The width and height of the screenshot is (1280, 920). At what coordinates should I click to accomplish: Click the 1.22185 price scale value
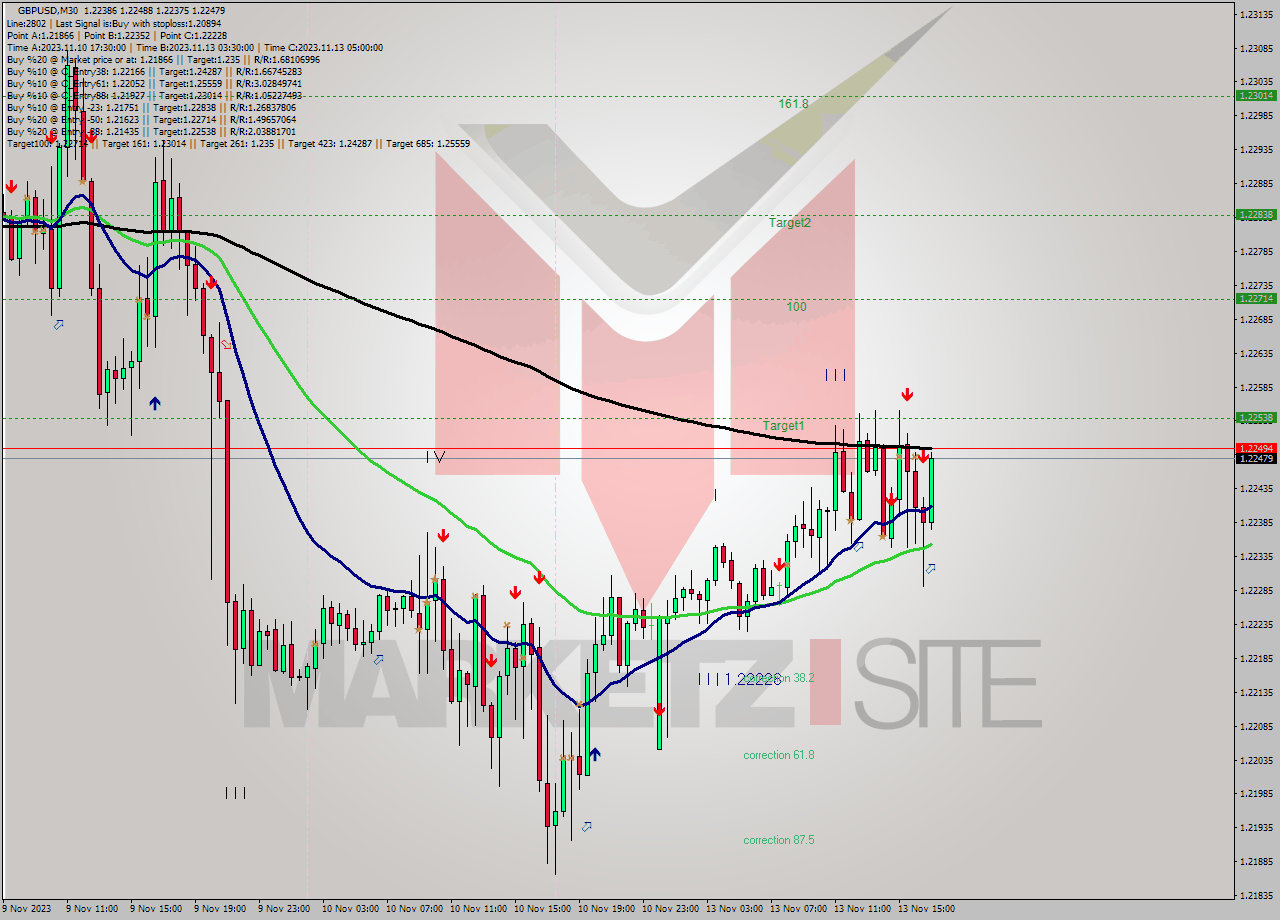pos(1255,658)
